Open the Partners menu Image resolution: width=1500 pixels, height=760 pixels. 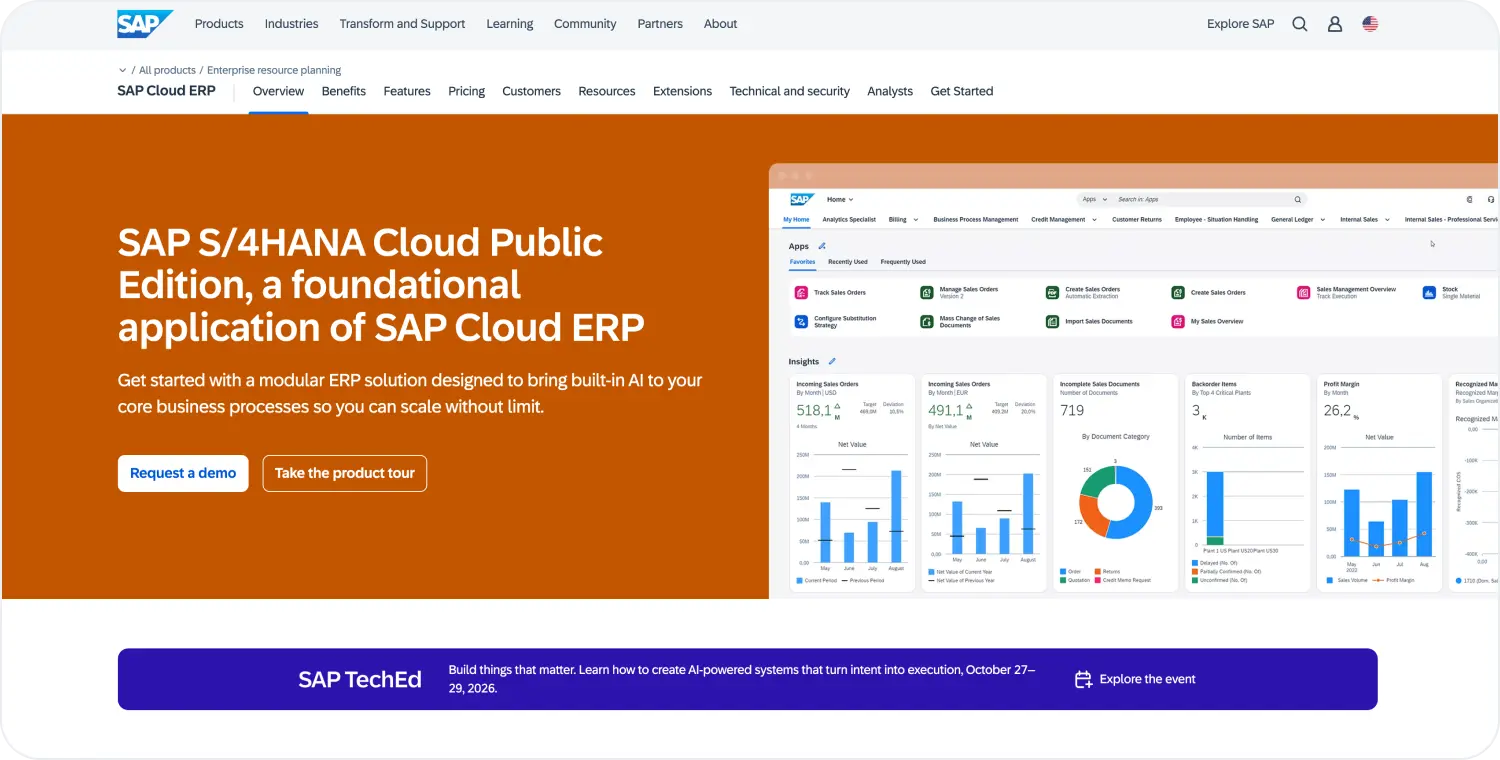click(660, 24)
